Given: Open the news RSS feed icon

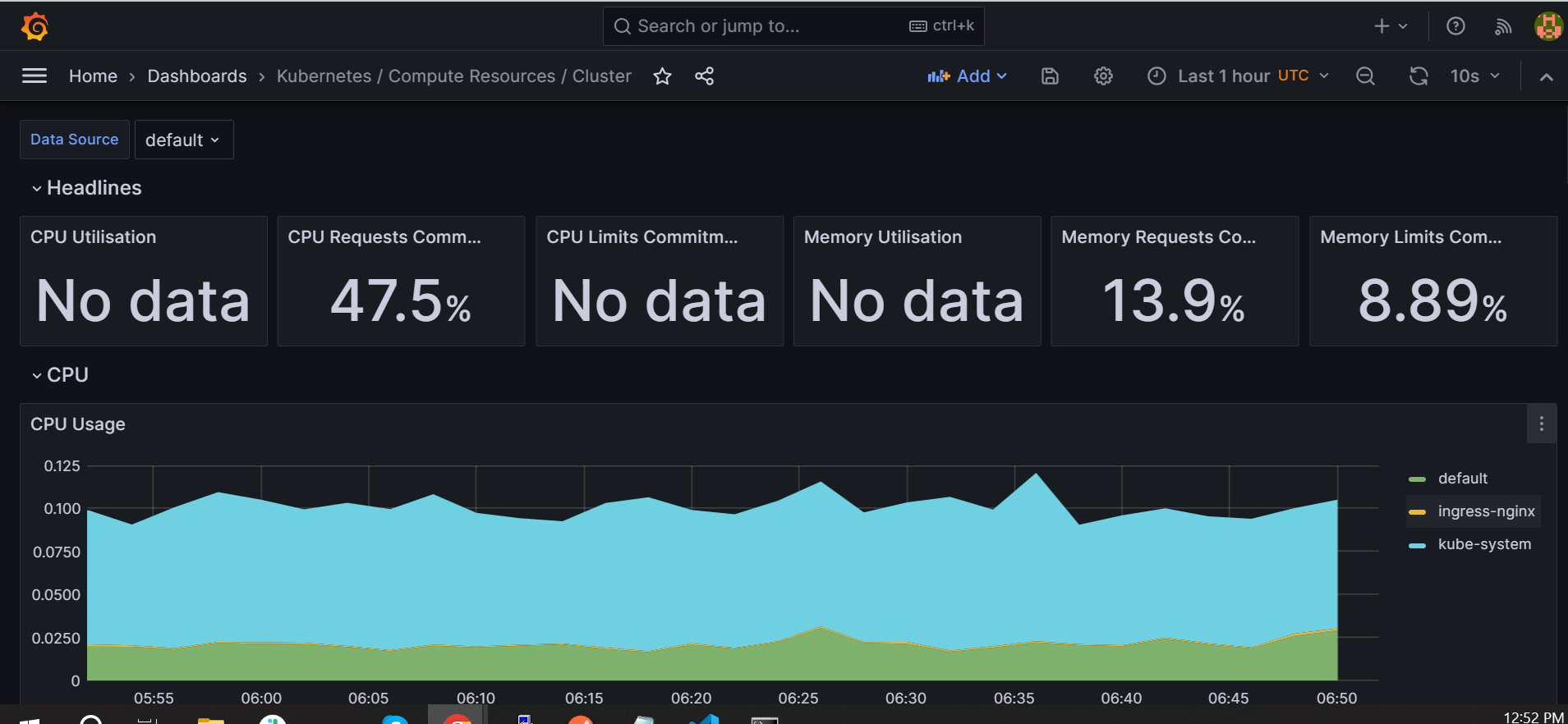Looking at the screenshot, I should click(1502, 26).
